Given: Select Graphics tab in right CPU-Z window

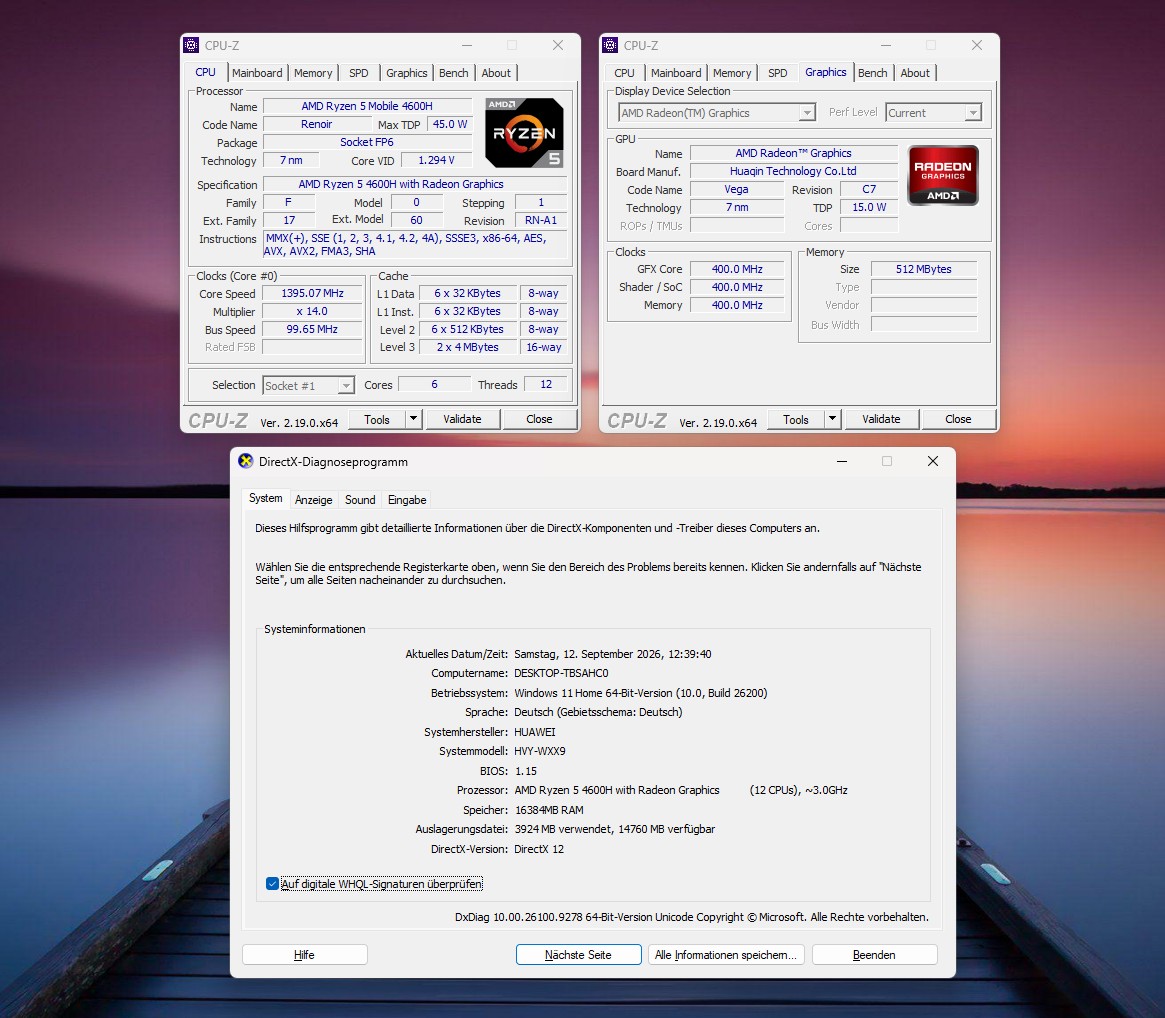Looking at the screenshot, I should click(825, 72).
